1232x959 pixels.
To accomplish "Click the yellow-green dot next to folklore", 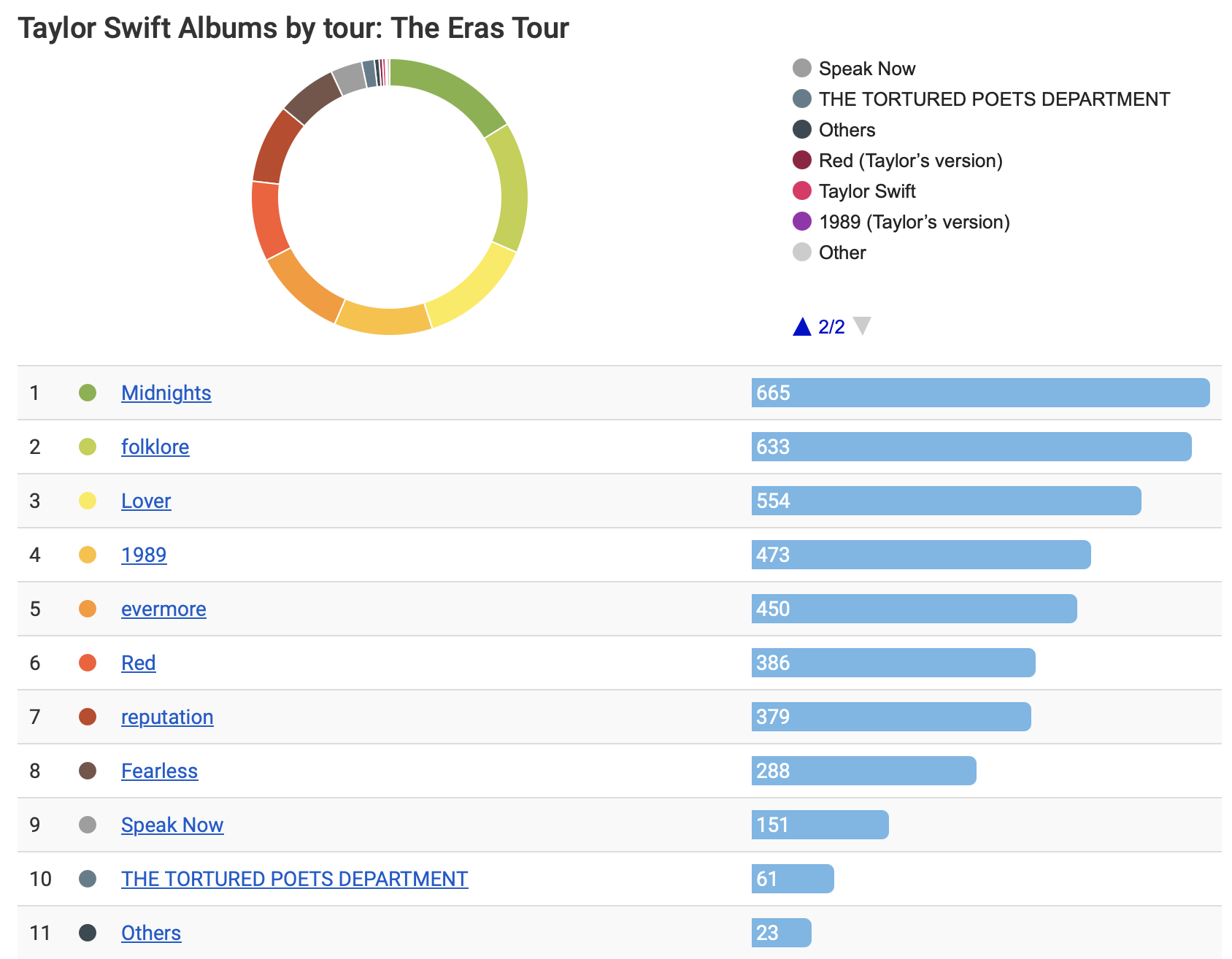I will coord(89,447).
